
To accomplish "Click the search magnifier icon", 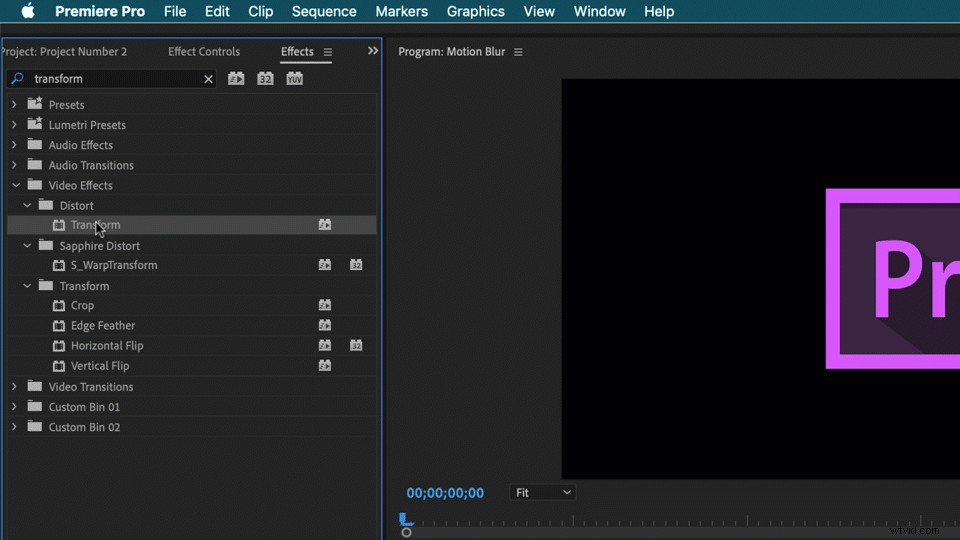I will click(17, 78).
